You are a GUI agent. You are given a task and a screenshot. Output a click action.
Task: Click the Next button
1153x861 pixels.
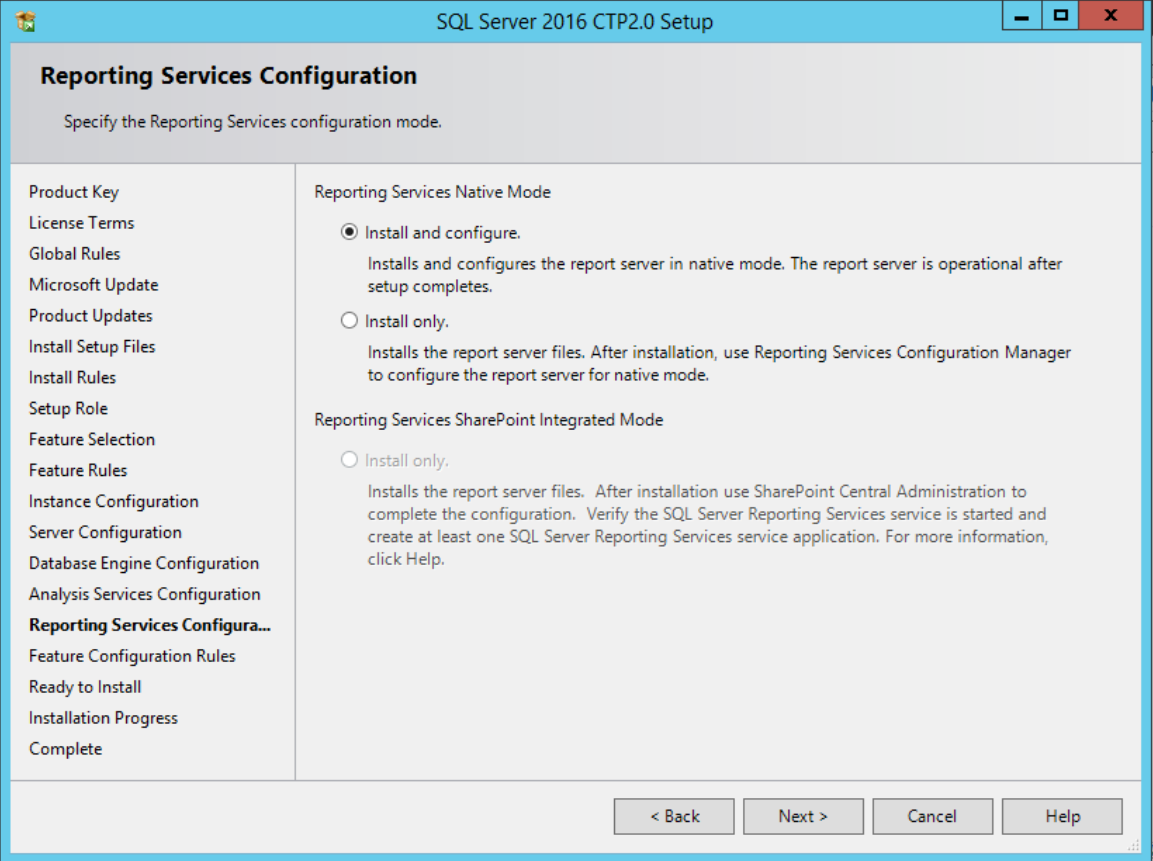803,816
